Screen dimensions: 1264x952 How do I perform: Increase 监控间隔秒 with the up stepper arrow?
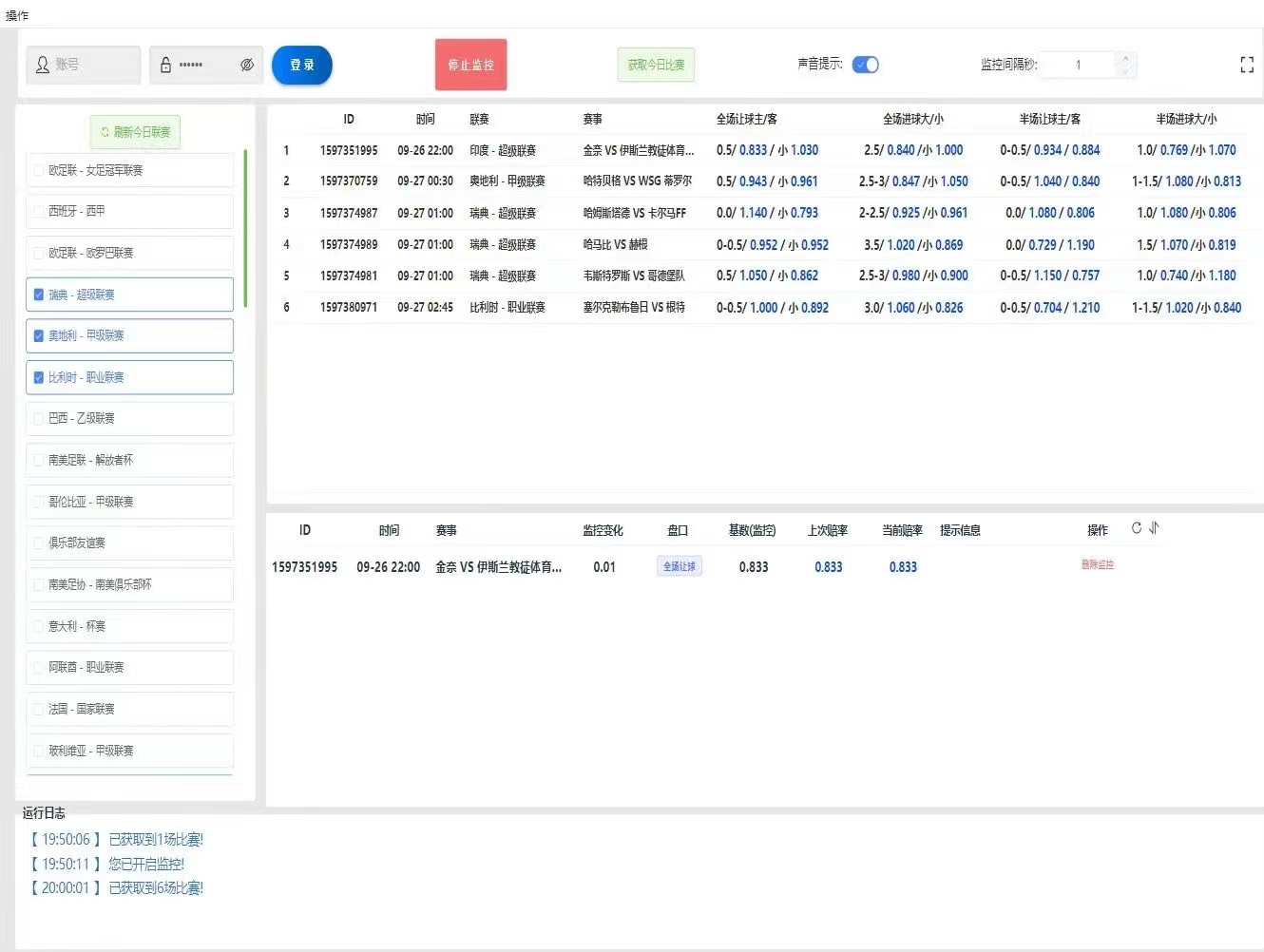pyautogui.click(x=1125, y=57)
